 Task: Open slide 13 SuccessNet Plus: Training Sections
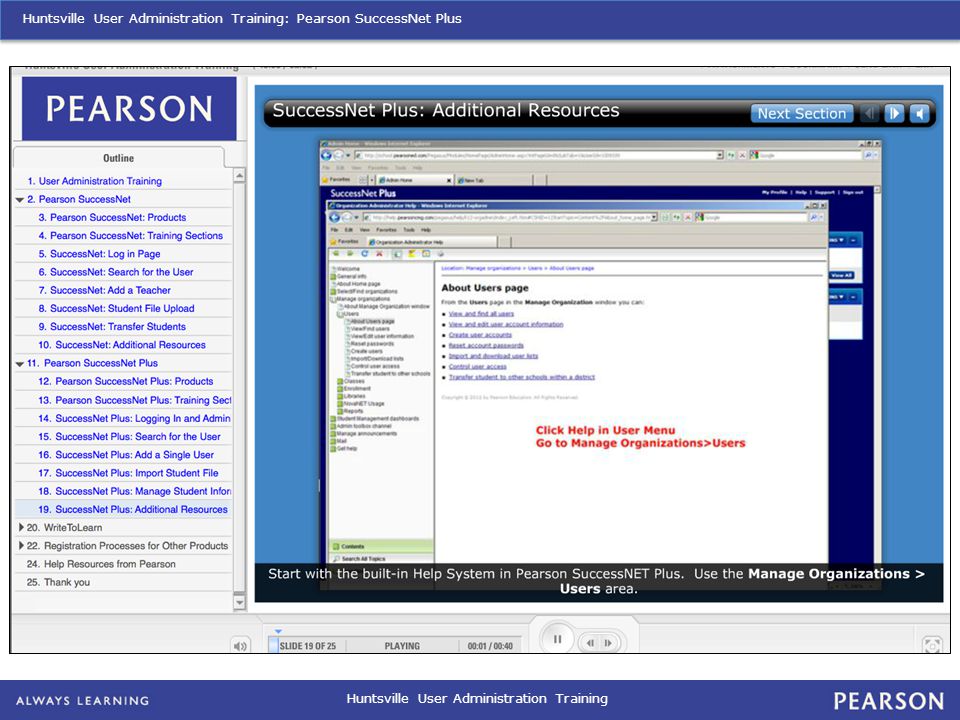135,400
